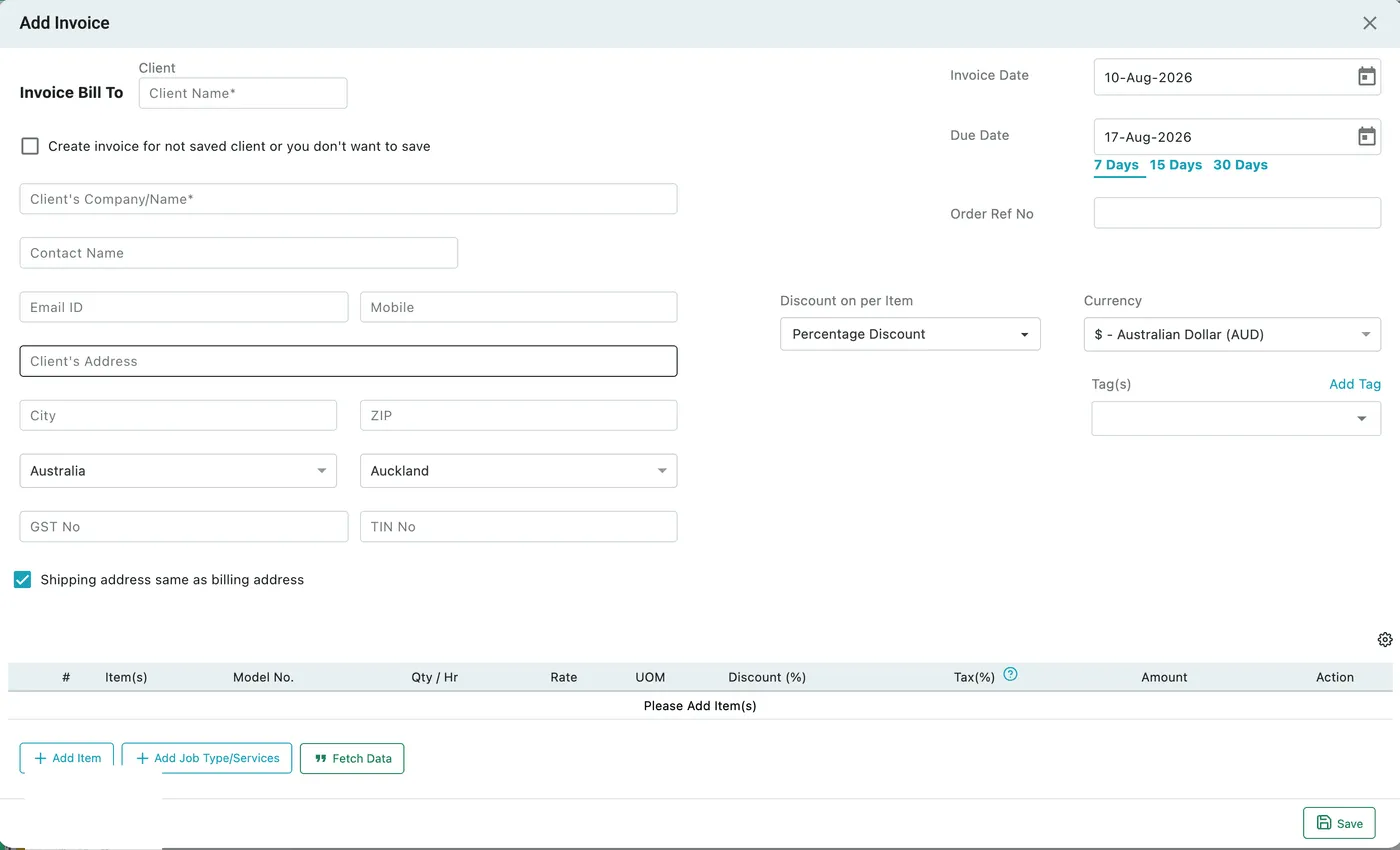Click the Due Date value 17-Aug-2026
Screen dimensions: 1400x850
coord(1148,137)
